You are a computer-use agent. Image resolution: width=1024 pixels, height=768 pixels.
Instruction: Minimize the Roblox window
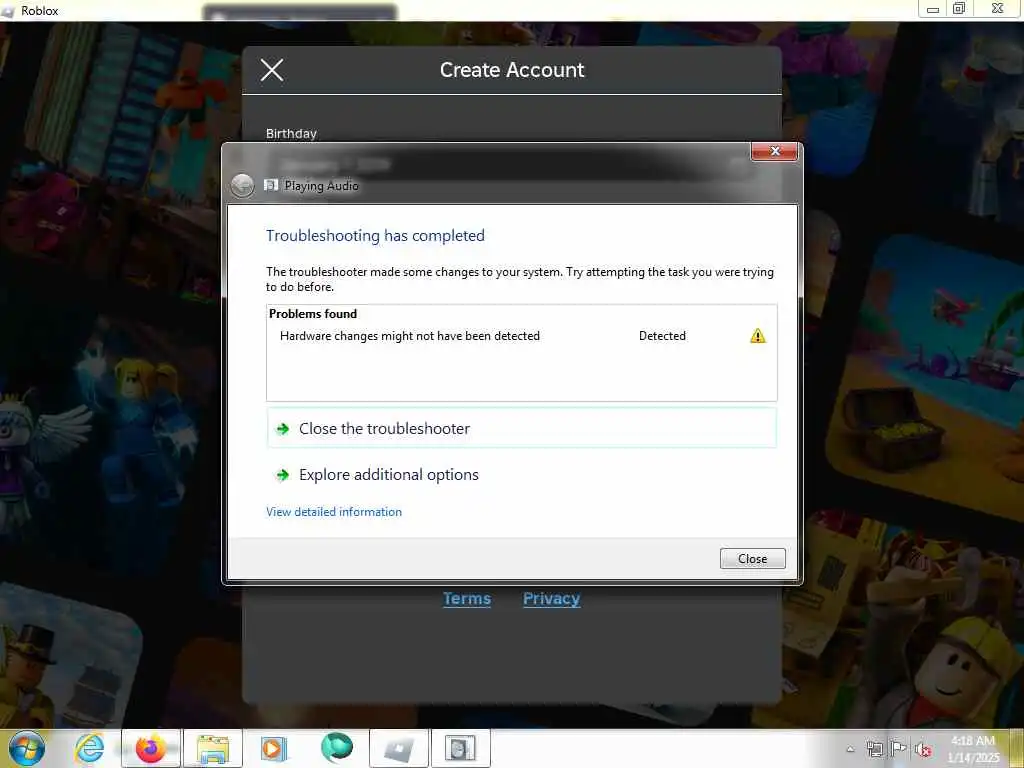tap(933, 9)
